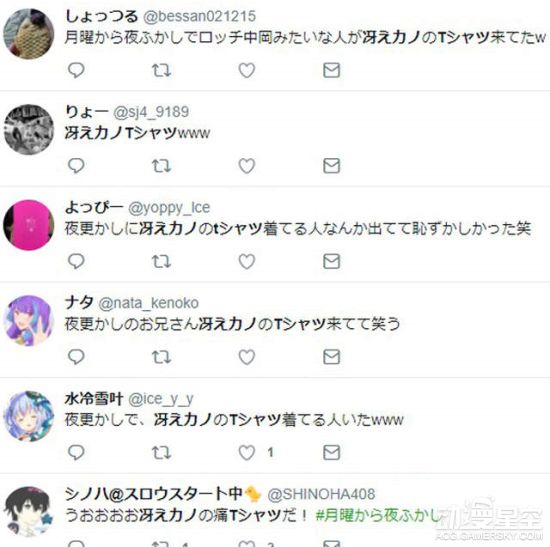Open the pink avatar of よっぴー
This screenshot has width=550, height=547.
pyautogui.click(x=29, y=225)
